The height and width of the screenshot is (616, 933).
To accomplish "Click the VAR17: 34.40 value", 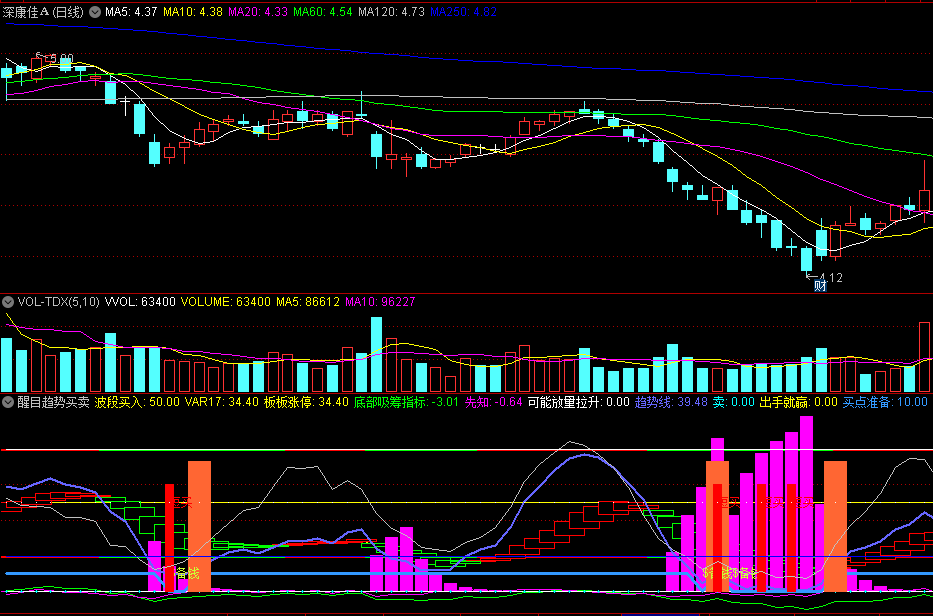I will [221, 402].
